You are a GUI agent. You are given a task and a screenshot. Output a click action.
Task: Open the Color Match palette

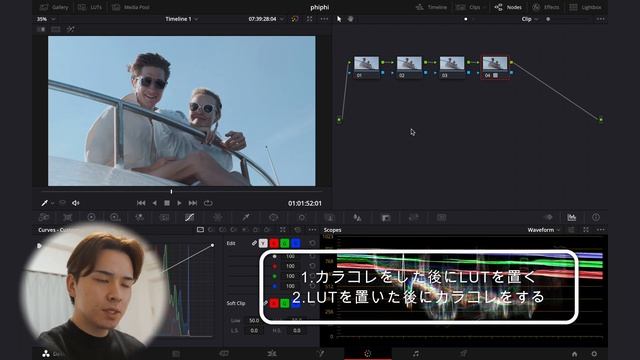(67, 218)
